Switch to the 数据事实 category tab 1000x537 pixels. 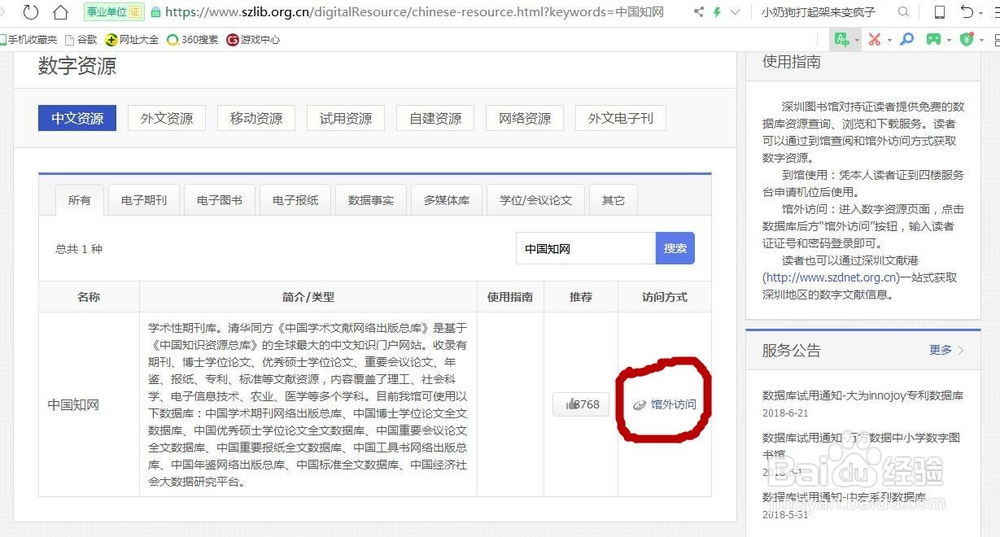pos(371,200)
